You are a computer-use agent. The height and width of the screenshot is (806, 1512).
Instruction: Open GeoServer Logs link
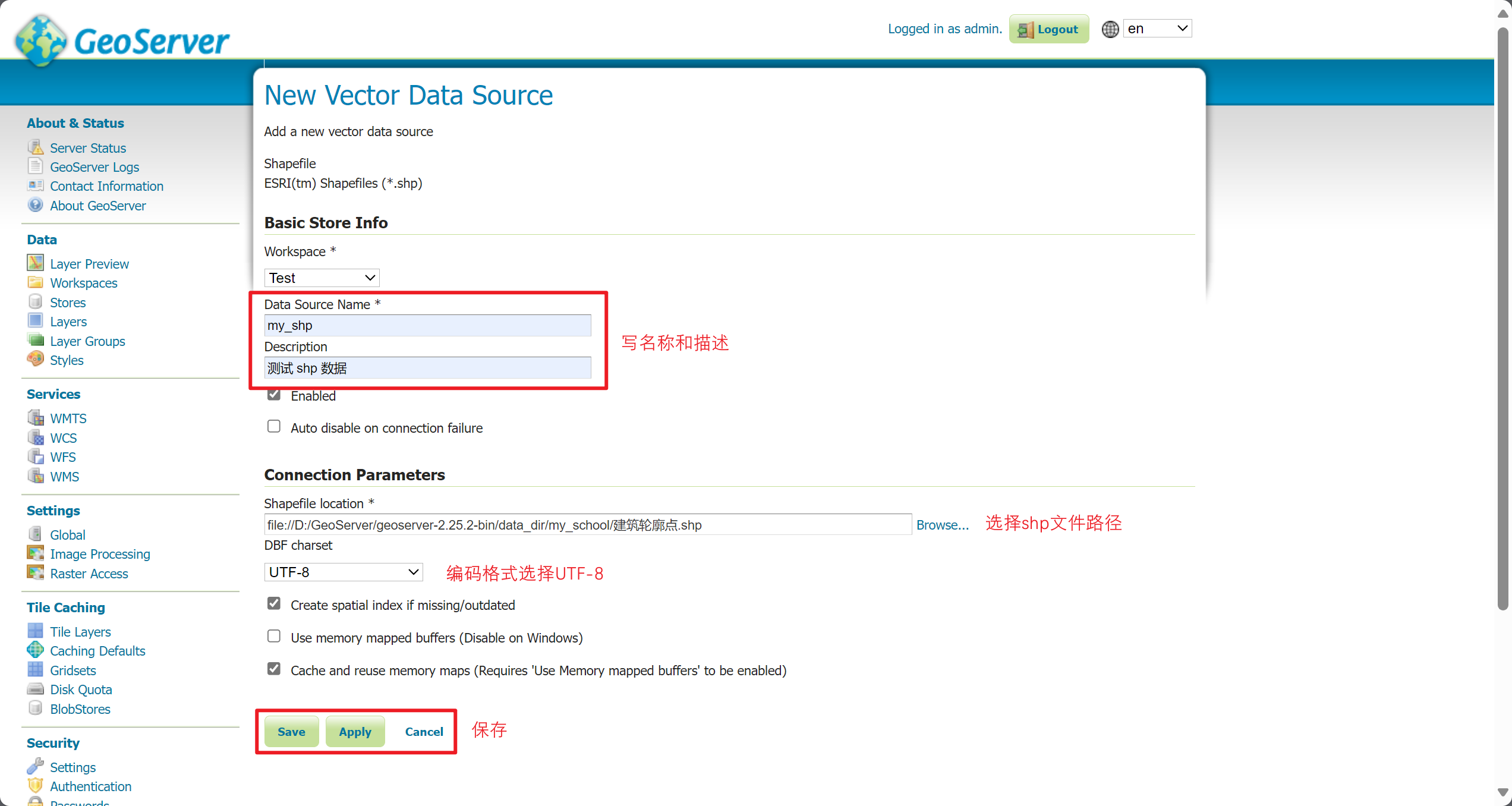pyautogui.click(x=94, y=167)
